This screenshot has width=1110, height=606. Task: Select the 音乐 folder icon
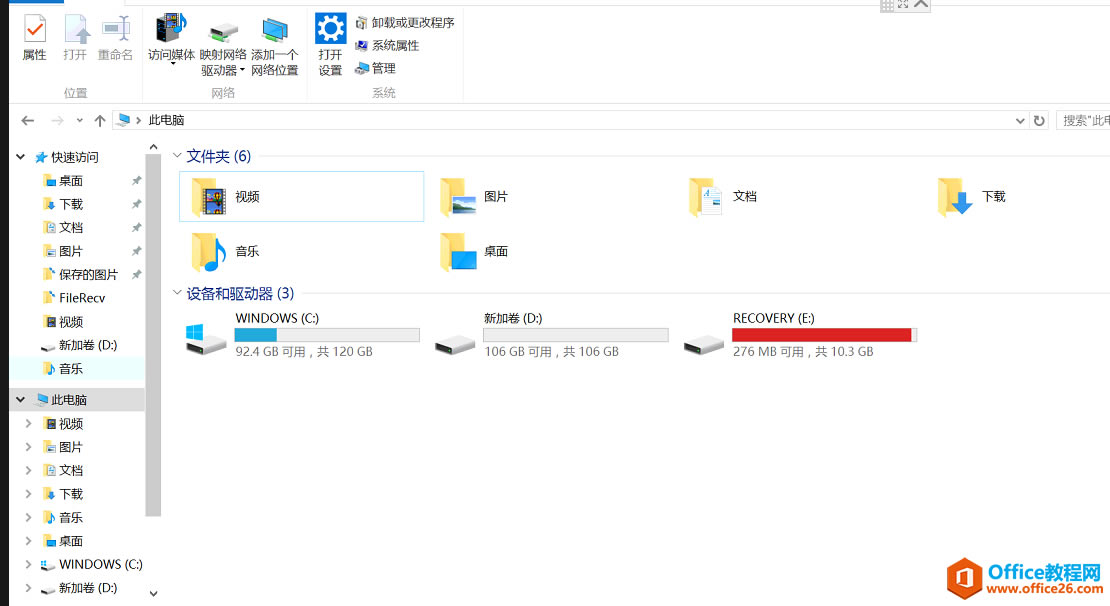coord(209,251)
